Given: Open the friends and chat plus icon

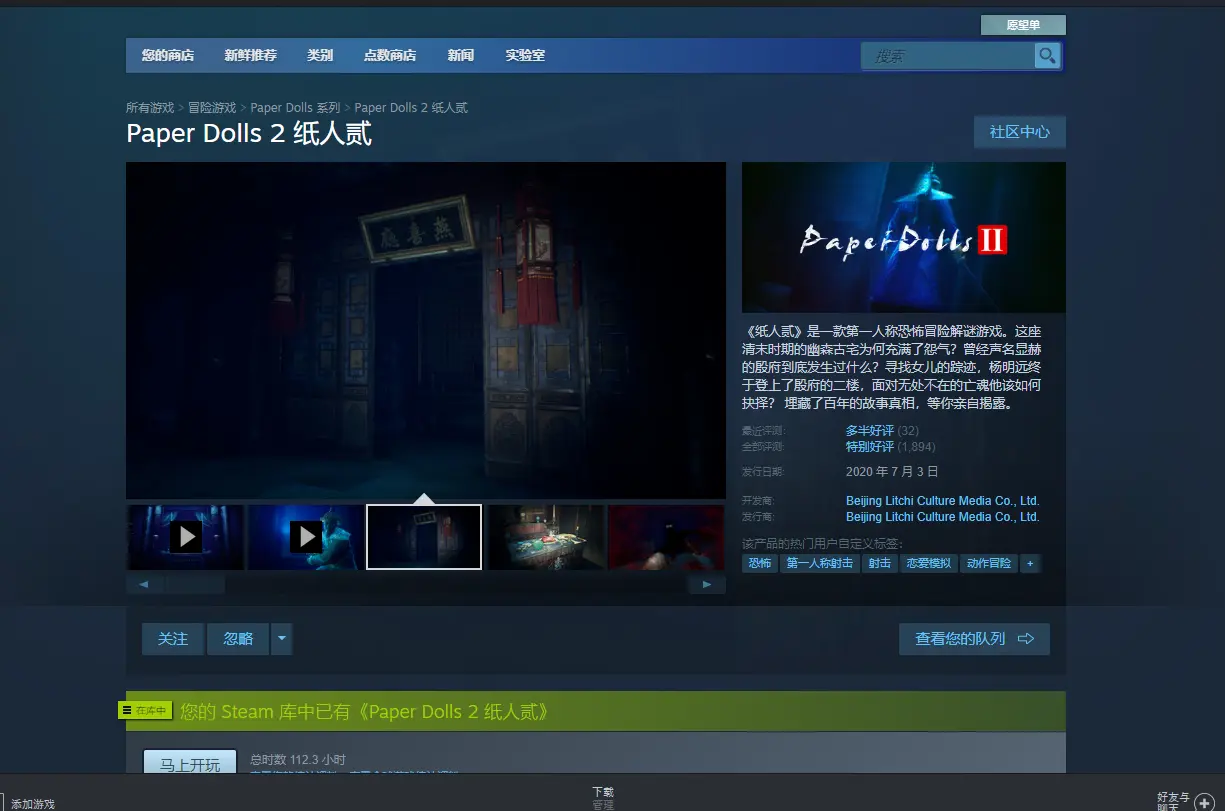Looking at the screenshot, I should click(1203, 802).
